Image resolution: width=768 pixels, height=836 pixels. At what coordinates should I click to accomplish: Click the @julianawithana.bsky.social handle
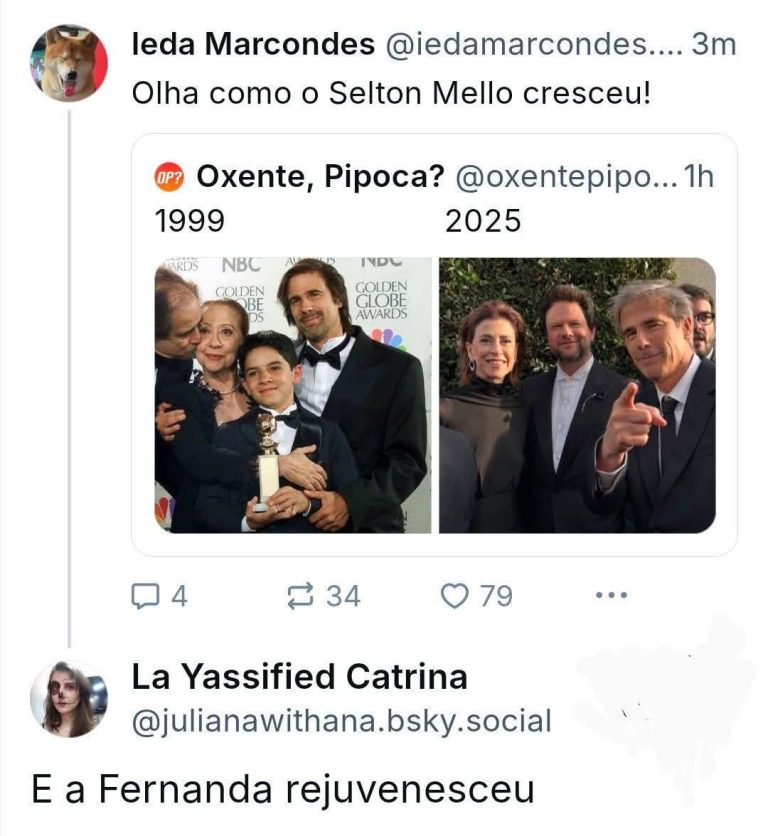341,722
